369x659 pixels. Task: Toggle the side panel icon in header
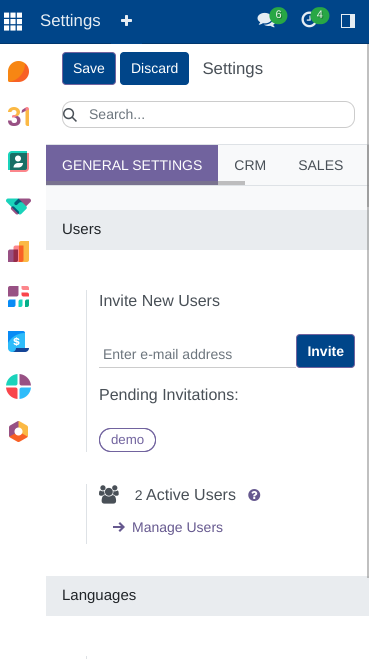[348, 21]
